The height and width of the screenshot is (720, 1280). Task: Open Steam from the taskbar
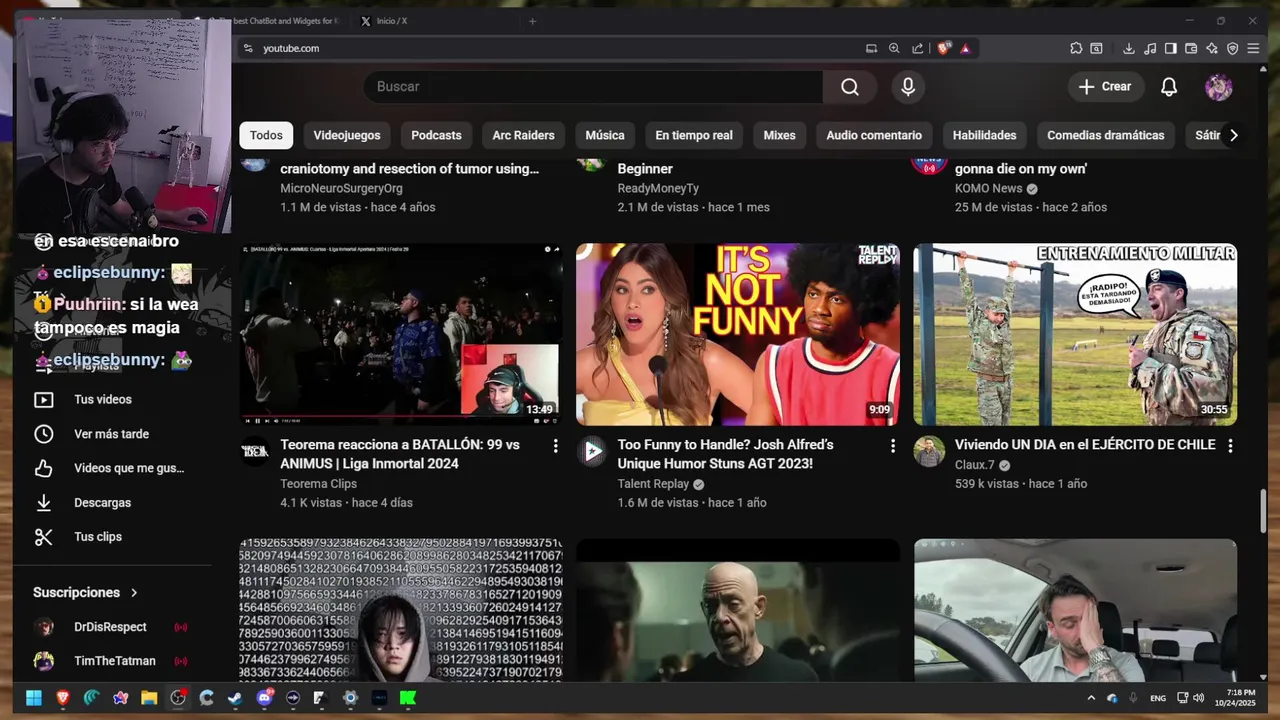tap(235, 698)
